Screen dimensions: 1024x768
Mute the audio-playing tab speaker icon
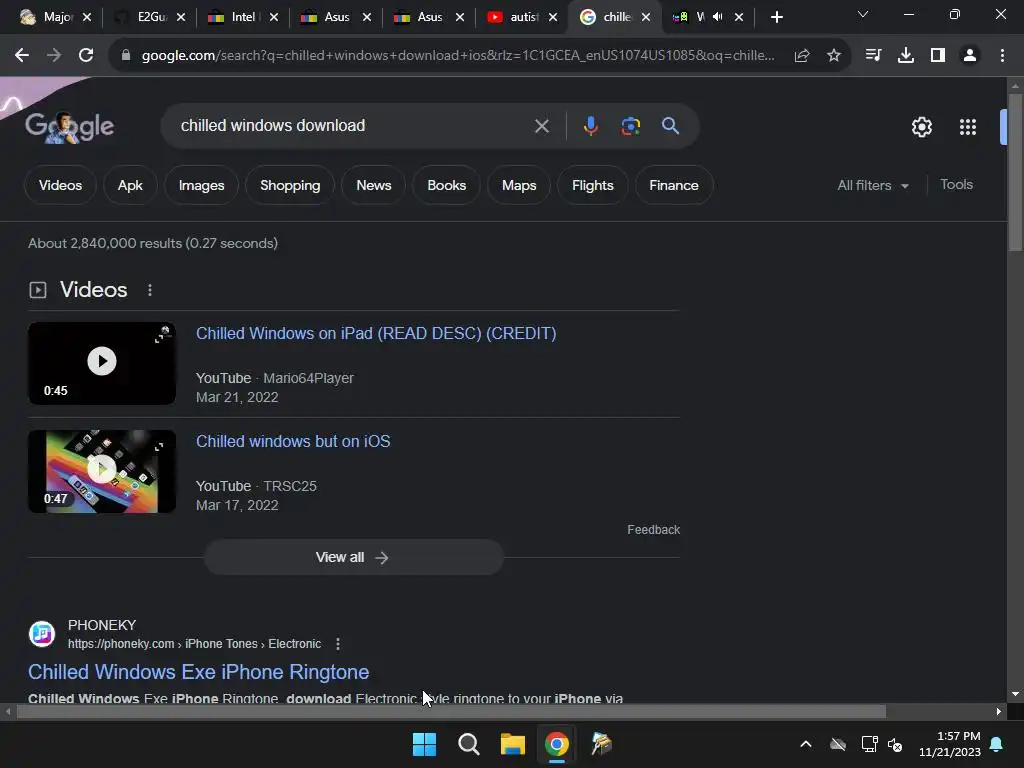point(718,17)
